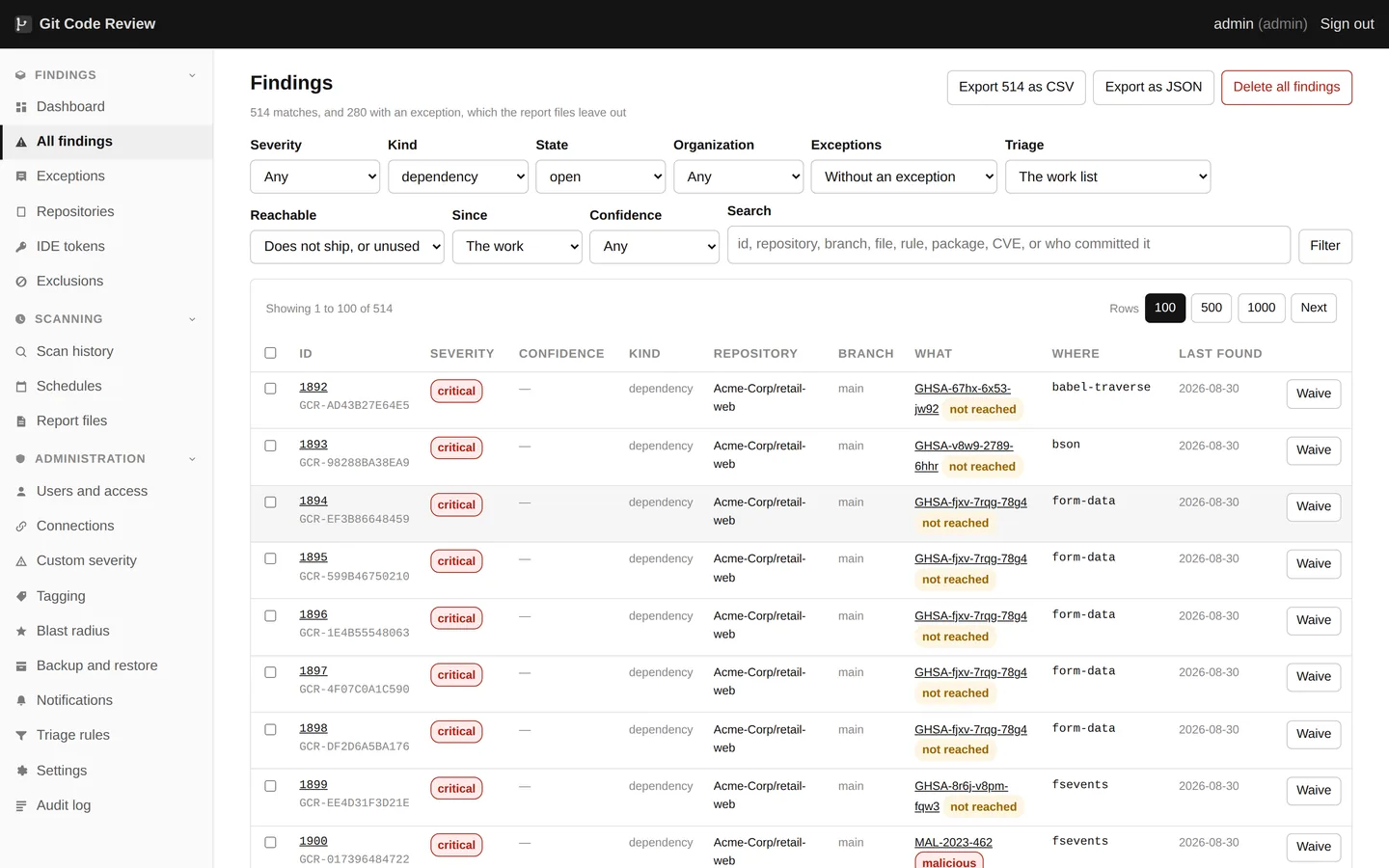Click Sign out in the header
The width and height of the screenshot is (1389, 868).
[x=1347, y=24]
